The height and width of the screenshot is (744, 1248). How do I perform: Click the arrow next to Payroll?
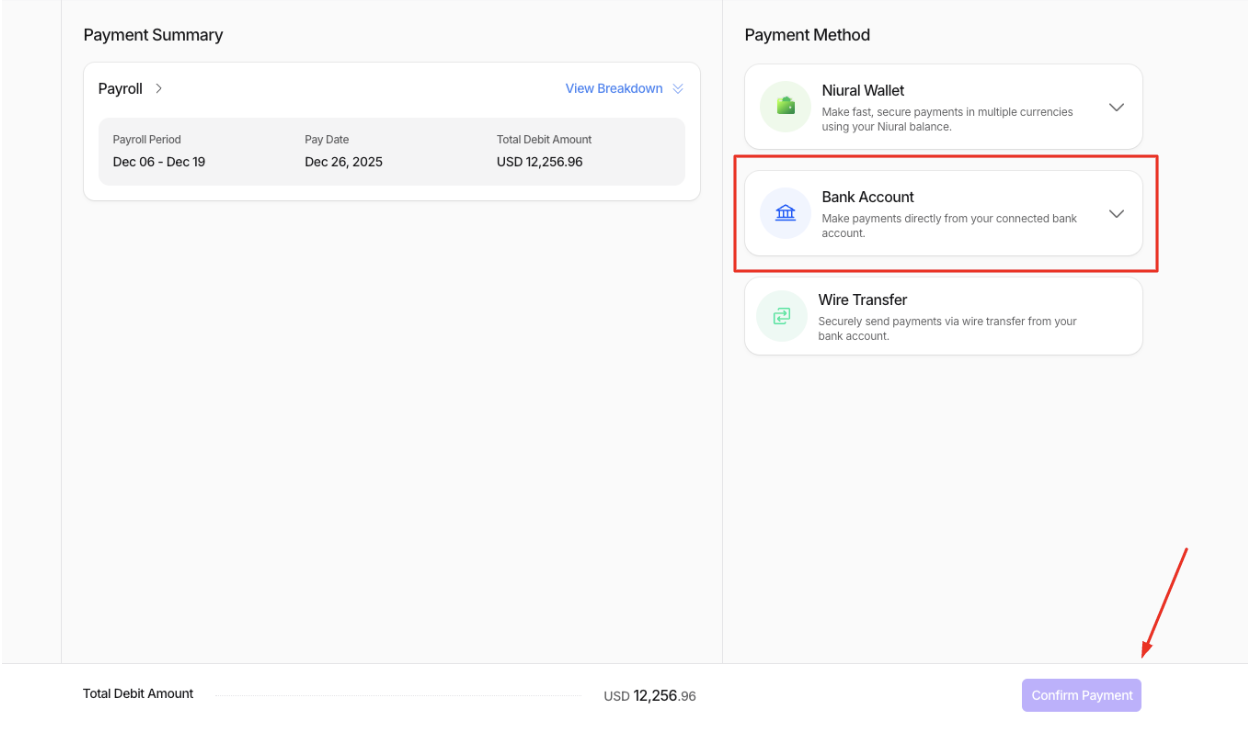[x=159, y=89]
